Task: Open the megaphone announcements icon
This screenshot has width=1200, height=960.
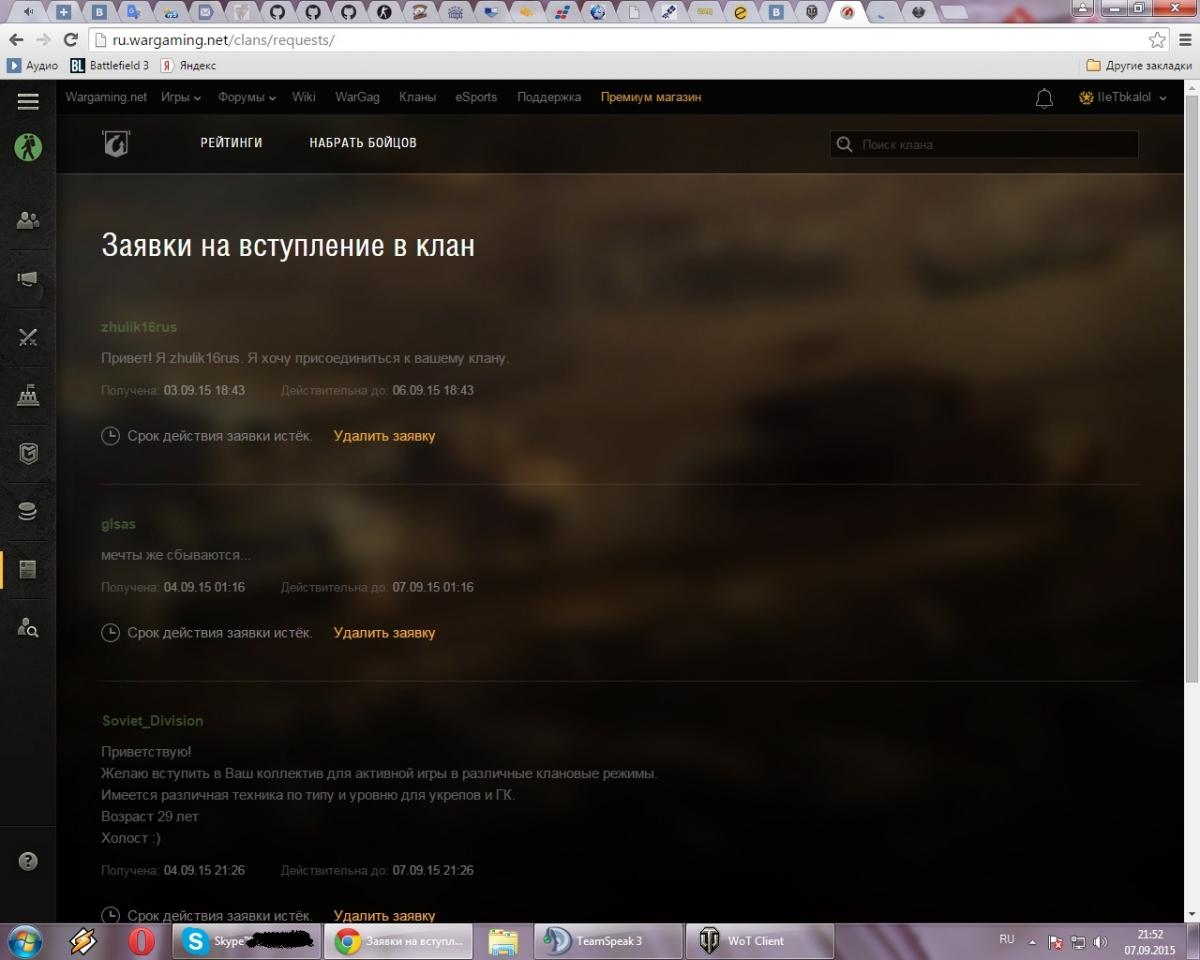Action: (x=28, y=279)
